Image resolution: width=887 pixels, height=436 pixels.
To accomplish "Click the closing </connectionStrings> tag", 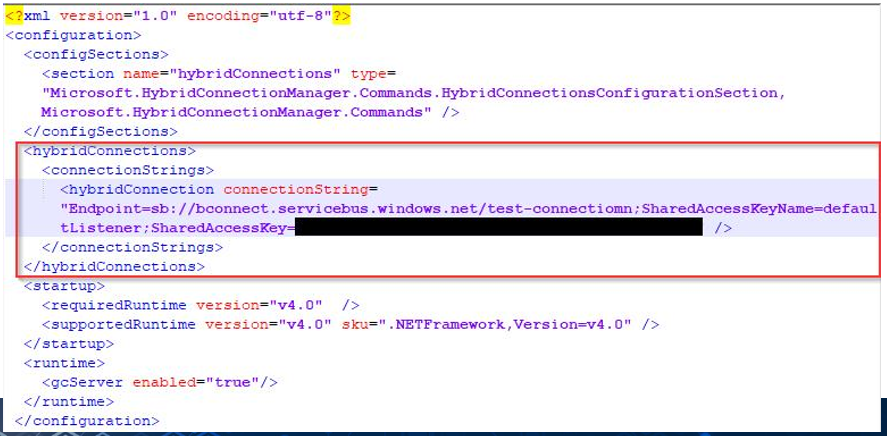I will (x=132, y=247).
